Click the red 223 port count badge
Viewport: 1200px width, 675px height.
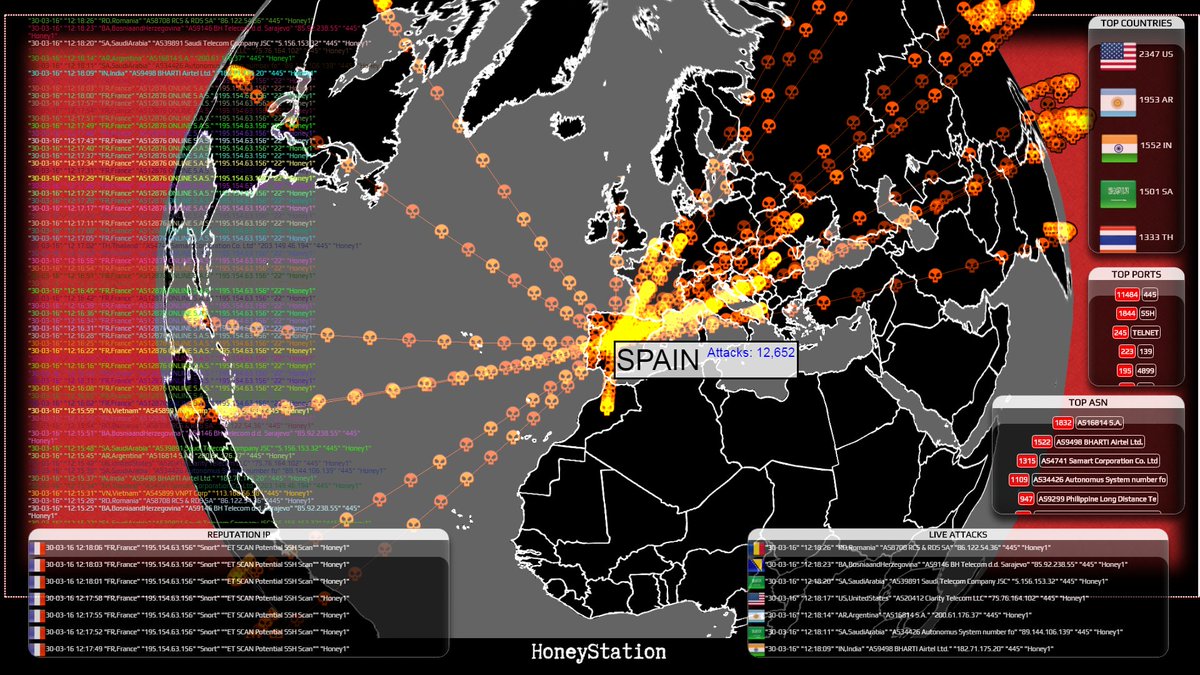1127,351
